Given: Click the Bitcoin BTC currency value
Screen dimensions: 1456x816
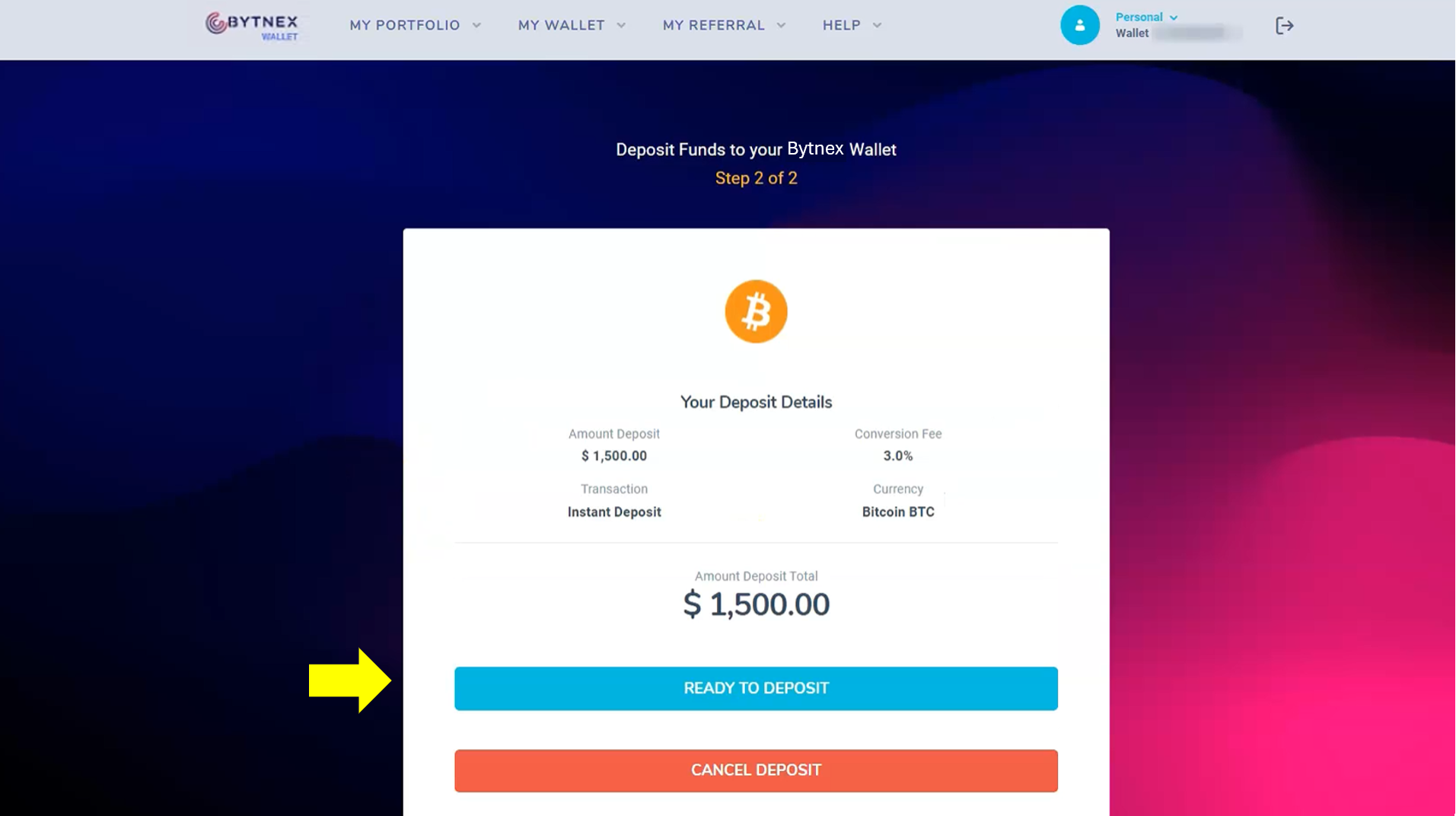Looking at the screenshot, I should 898,512.
